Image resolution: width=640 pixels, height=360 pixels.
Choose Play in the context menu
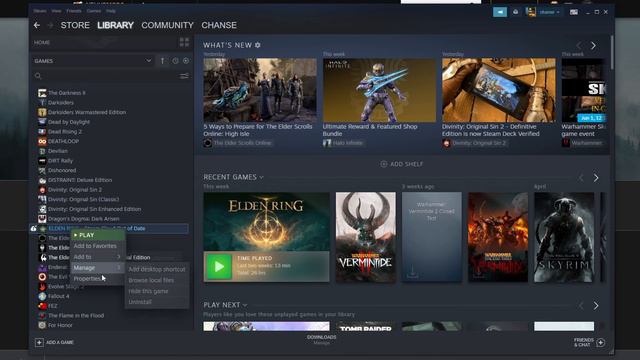(x=98, y=235)
